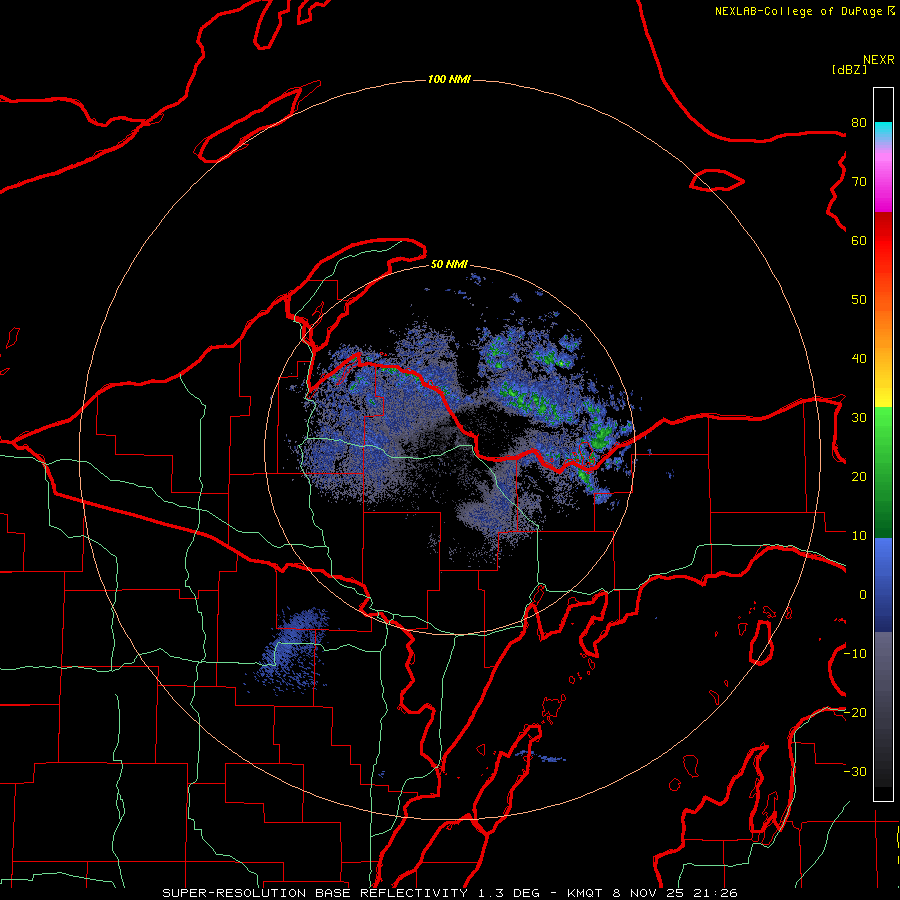Pick the yellow segment of color bar
Screen dimensions: 900x900
point(883,390)
